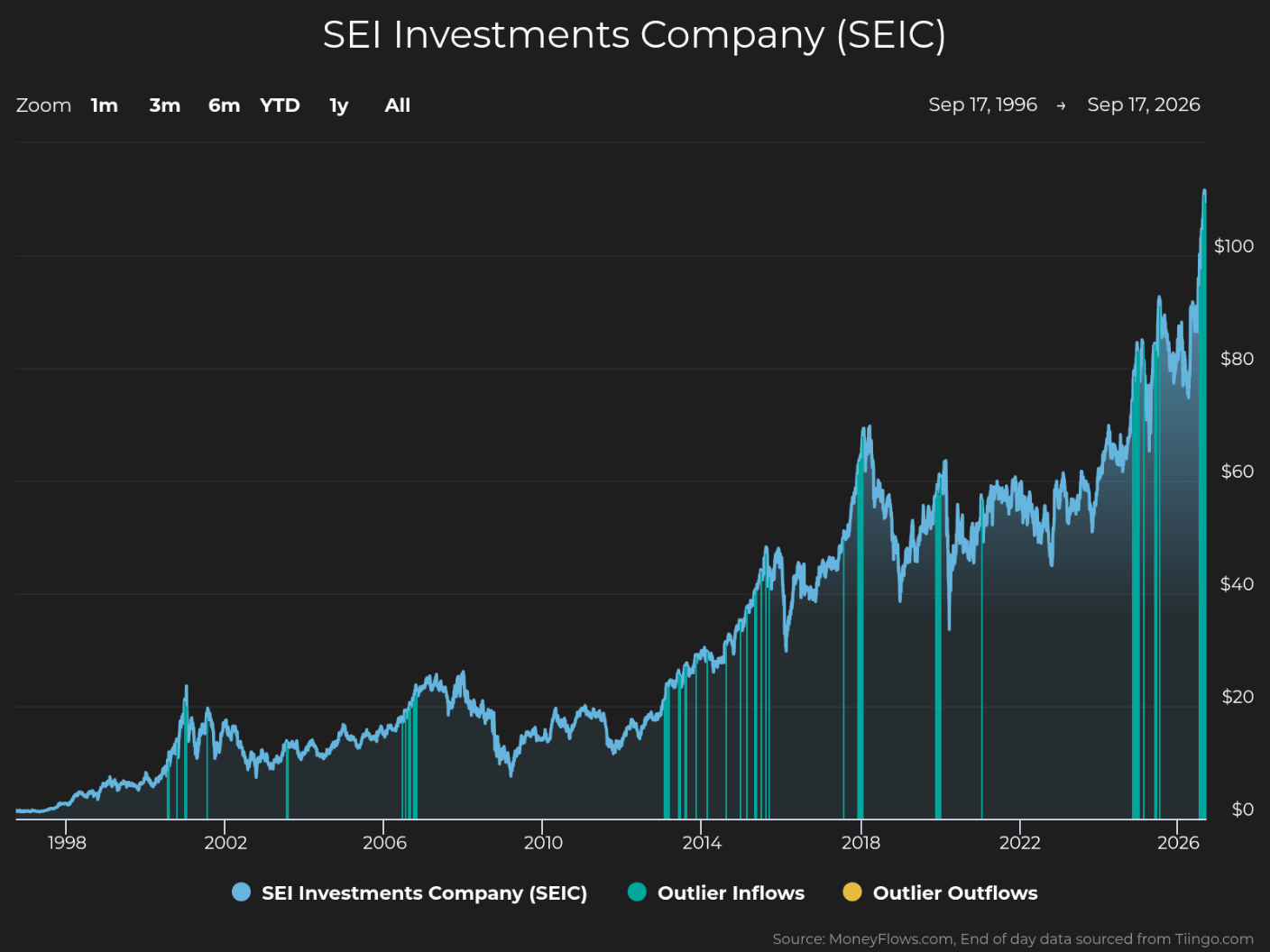Select the YTD zoom range
Viewport: 1270px width, 952px height.
[x=280, y=105]
